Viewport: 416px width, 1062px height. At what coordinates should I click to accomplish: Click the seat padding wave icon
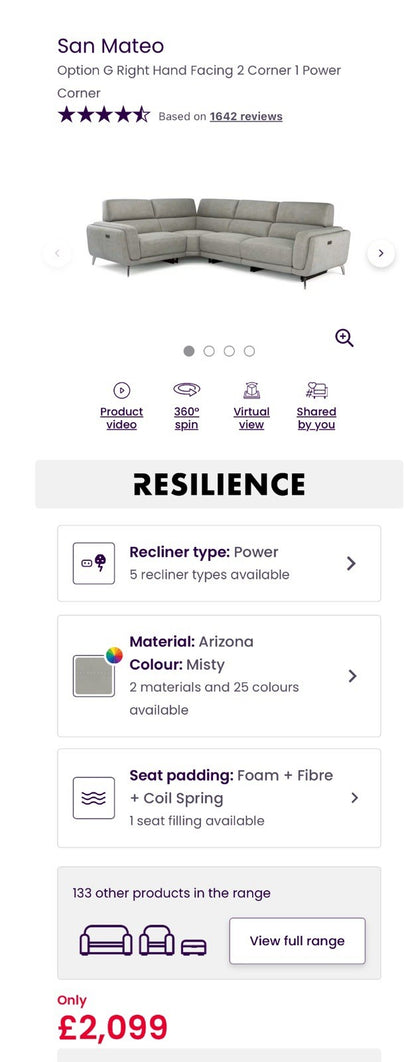point(93,798)
